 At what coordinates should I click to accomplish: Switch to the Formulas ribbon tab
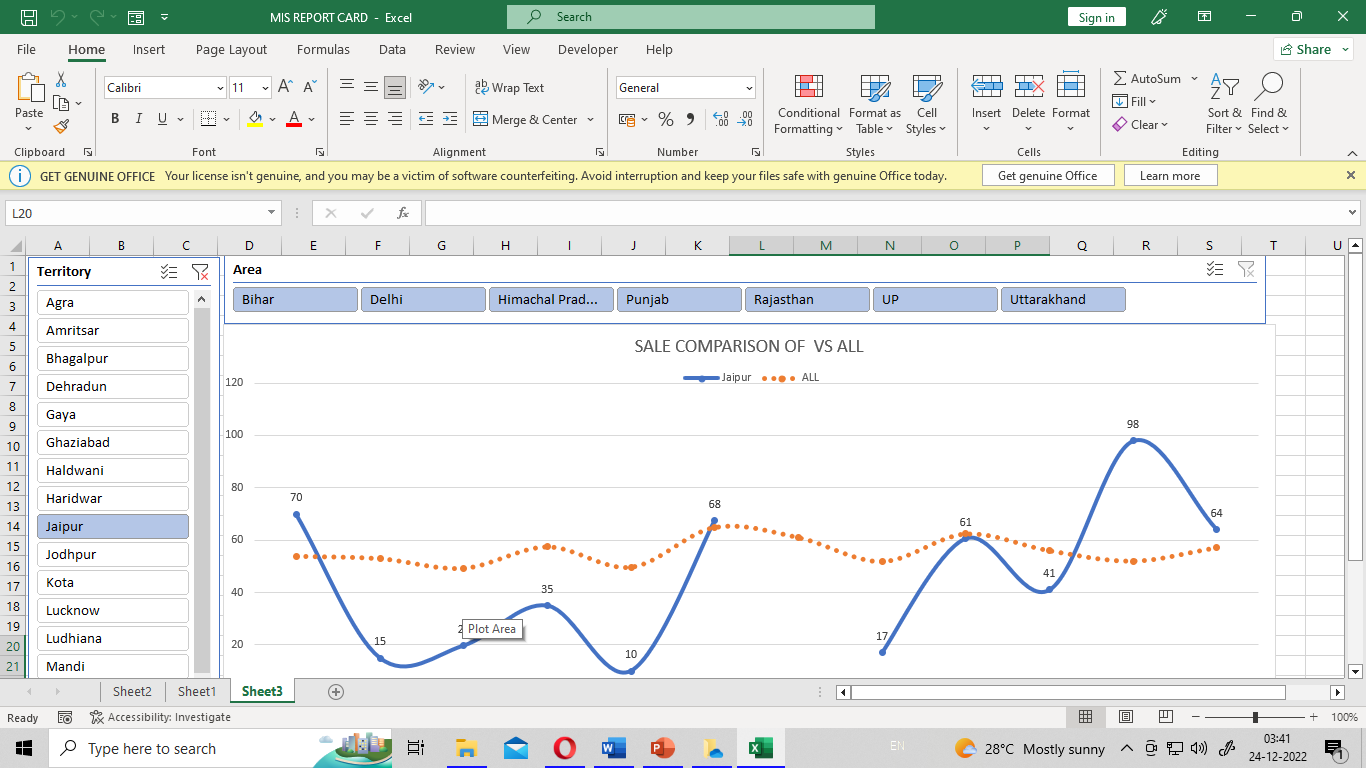[x=323, y=49]
